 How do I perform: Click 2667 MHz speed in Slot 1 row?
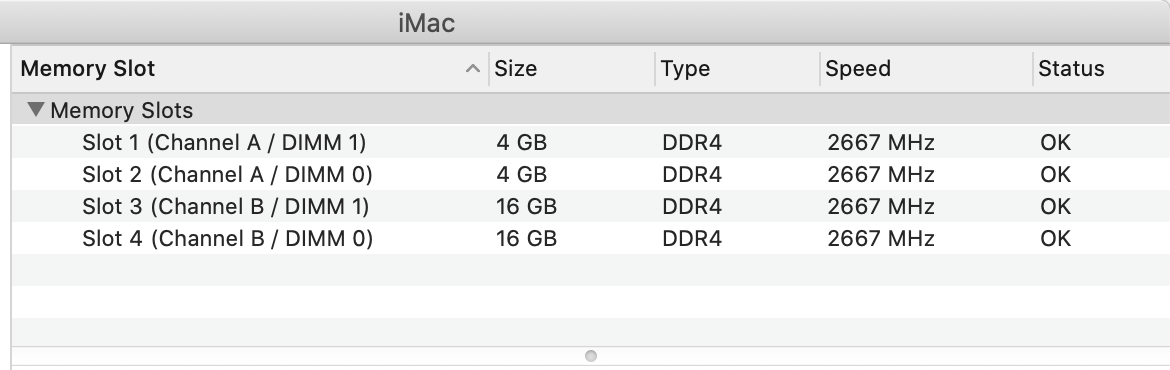(880, 142)
